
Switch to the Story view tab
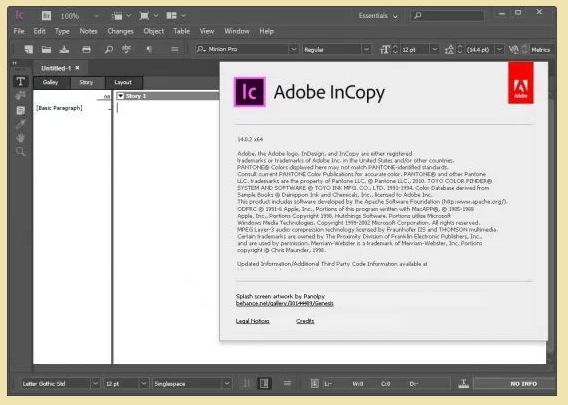pyautogui.click(x=87, y=82)
